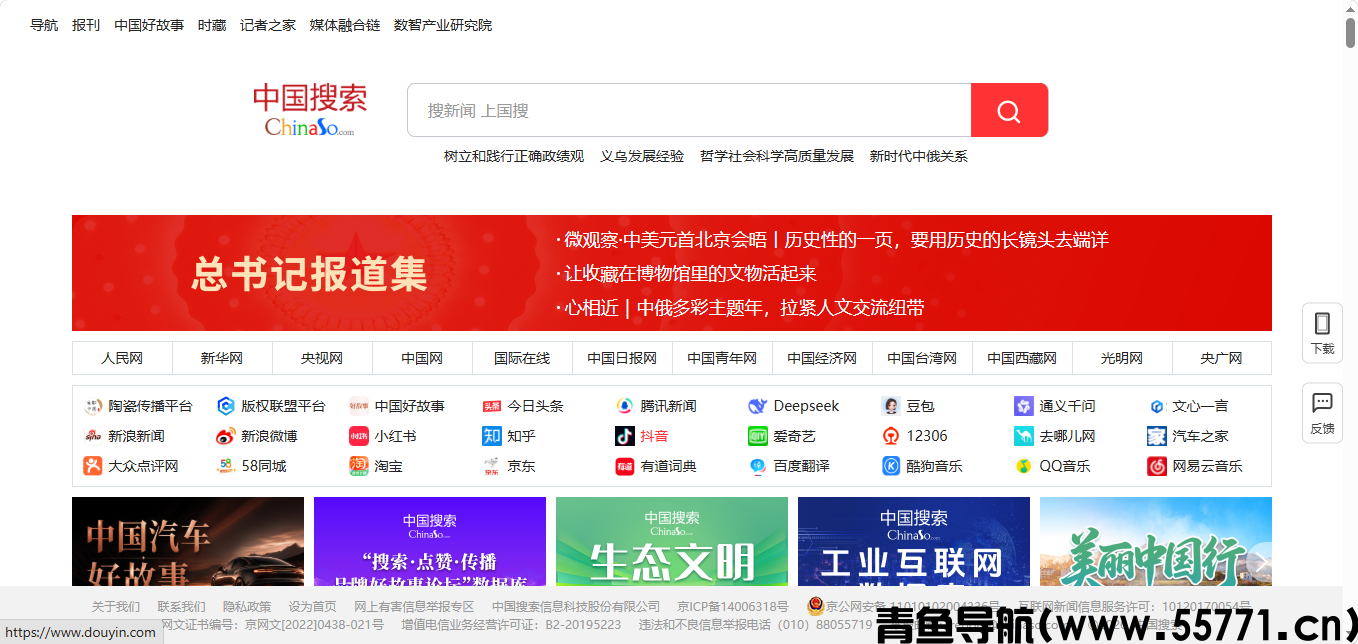Select 数智产业研究院 top menu item
Screen dimensions: 1358x644
[x=443, y=25]
